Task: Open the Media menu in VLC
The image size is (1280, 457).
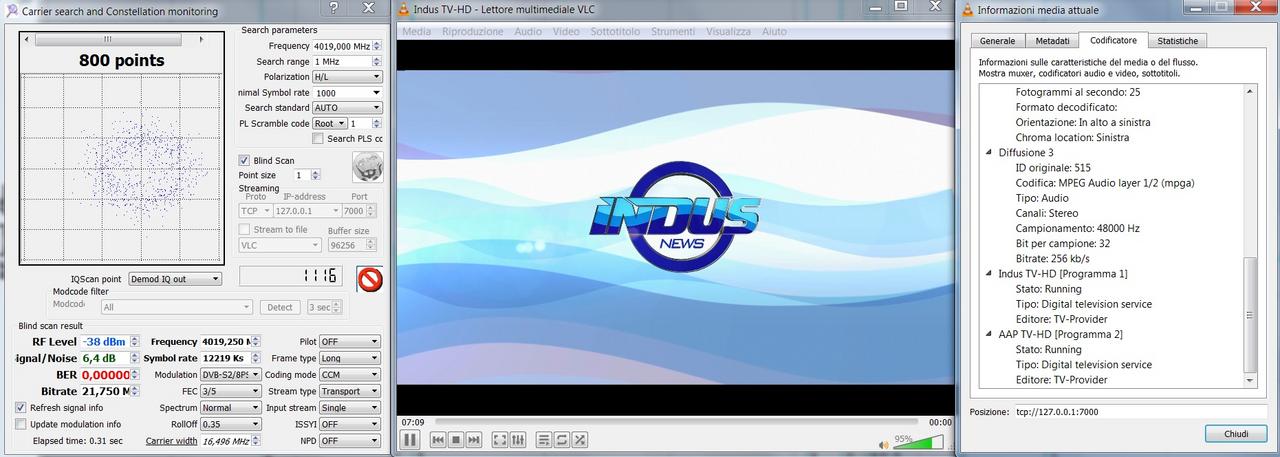Action: click(x=416, y=31)
